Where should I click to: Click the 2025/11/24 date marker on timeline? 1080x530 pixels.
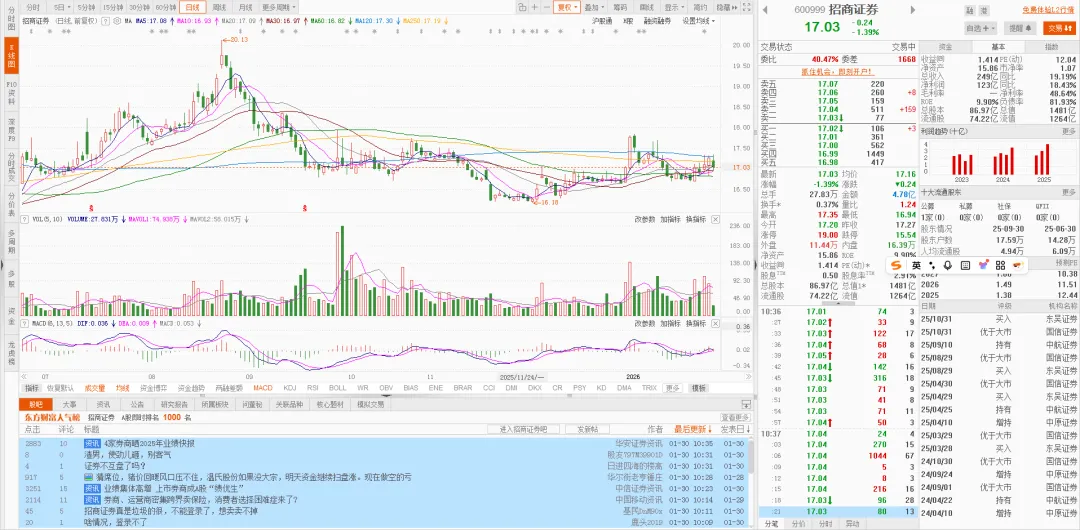coord(522,376)
